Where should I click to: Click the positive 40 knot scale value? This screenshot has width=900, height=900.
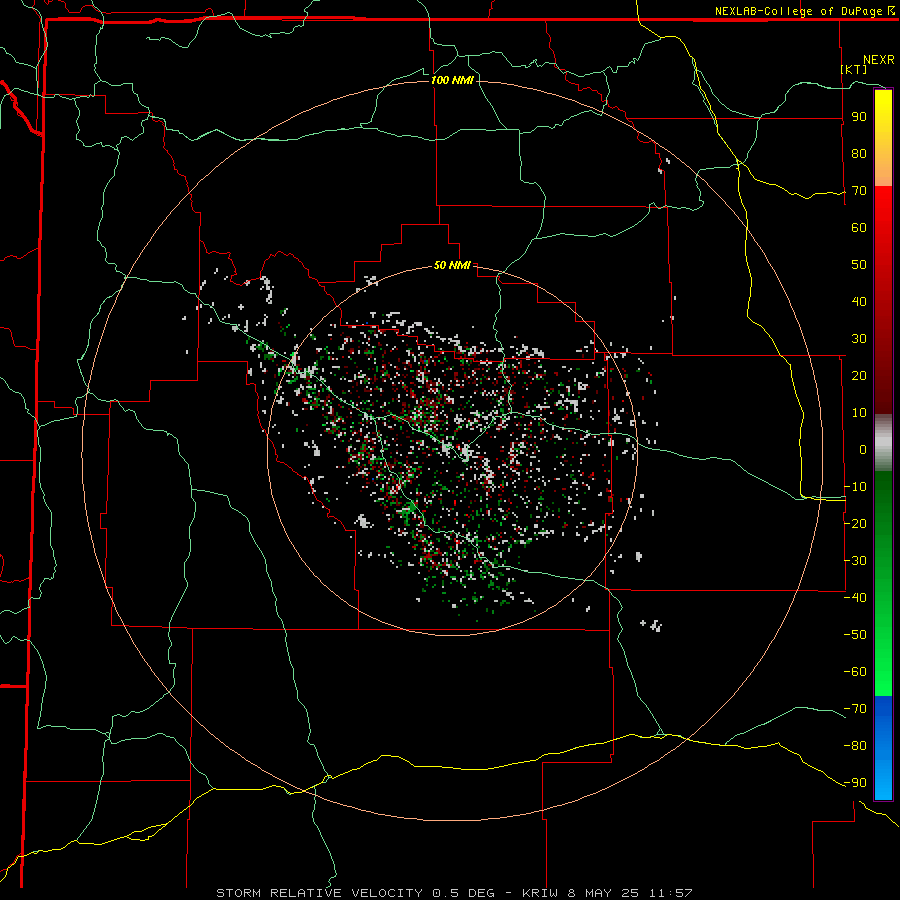(859, 301)
